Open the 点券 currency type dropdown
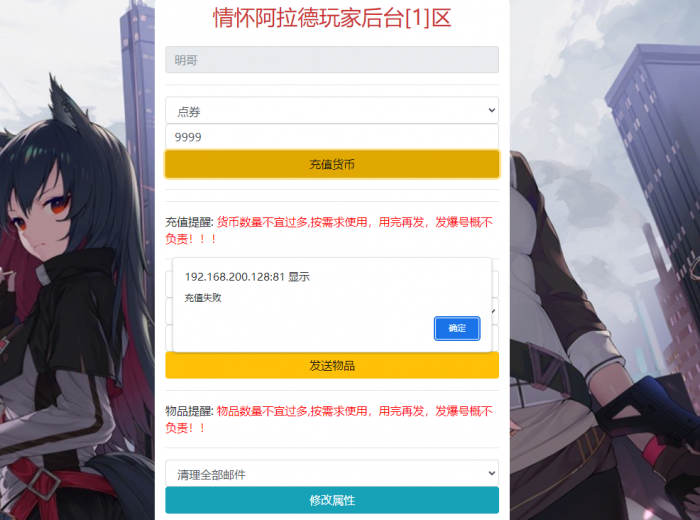 (x=332, y=110)
